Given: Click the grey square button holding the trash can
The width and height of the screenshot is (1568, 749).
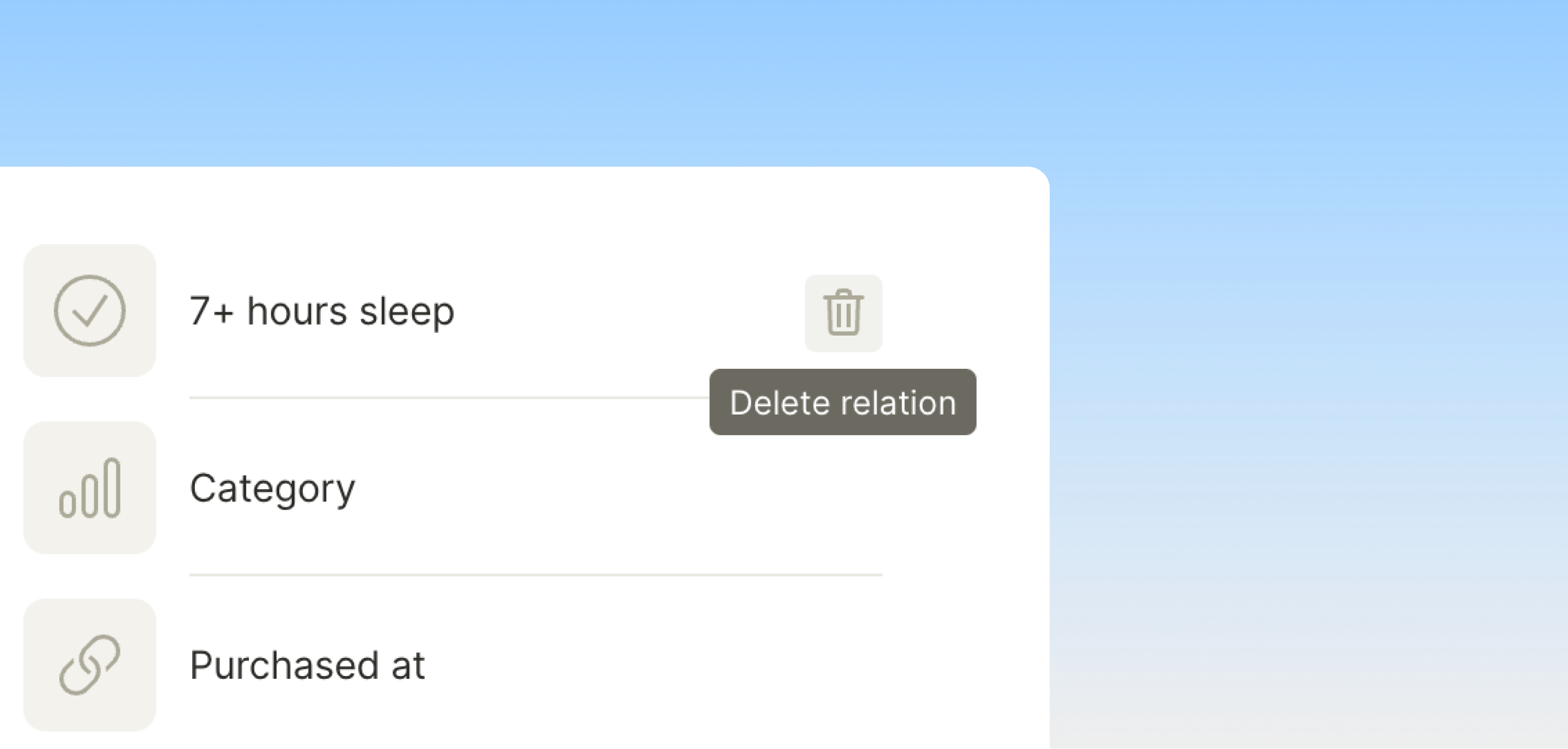Looking at the screenshot, I should pos(843,313).
